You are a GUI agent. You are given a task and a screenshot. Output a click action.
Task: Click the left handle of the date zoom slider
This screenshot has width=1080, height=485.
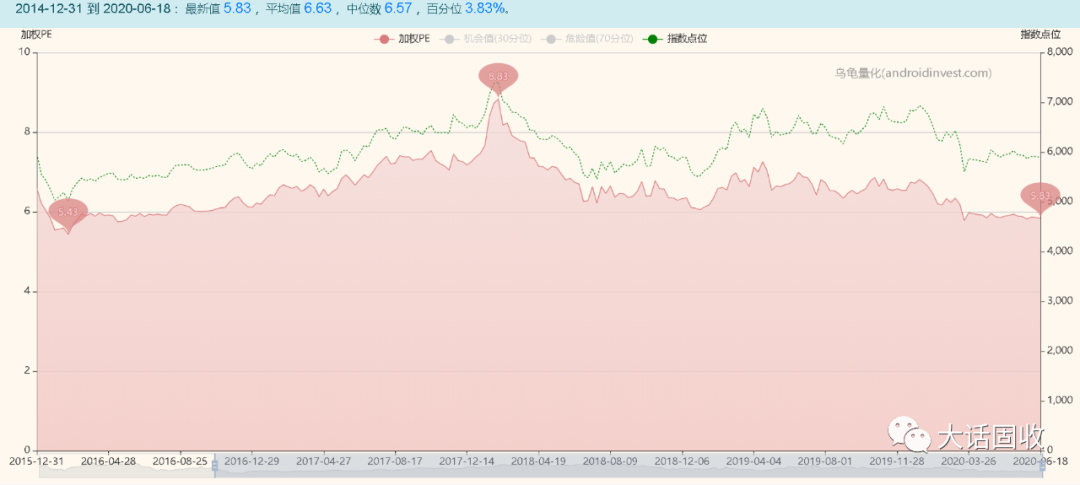[215, 462]
